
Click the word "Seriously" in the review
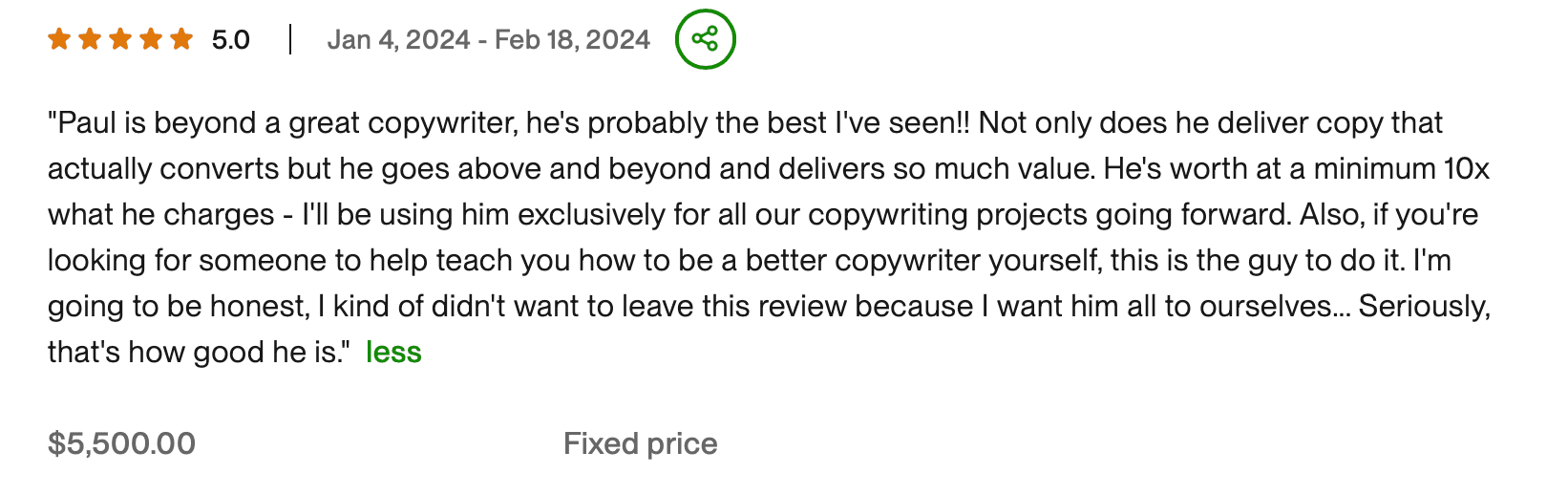[x=1423, y=307]
